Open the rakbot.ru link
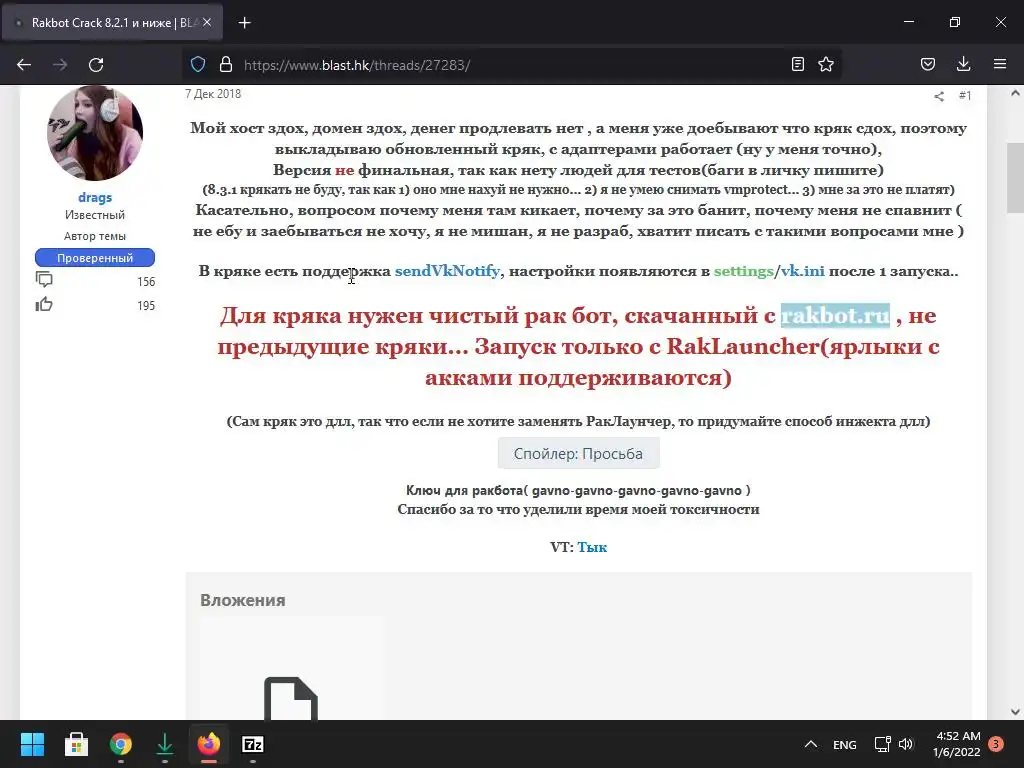Image resolution: width=1024 pixels, height=768 pixels. point(835,315)
